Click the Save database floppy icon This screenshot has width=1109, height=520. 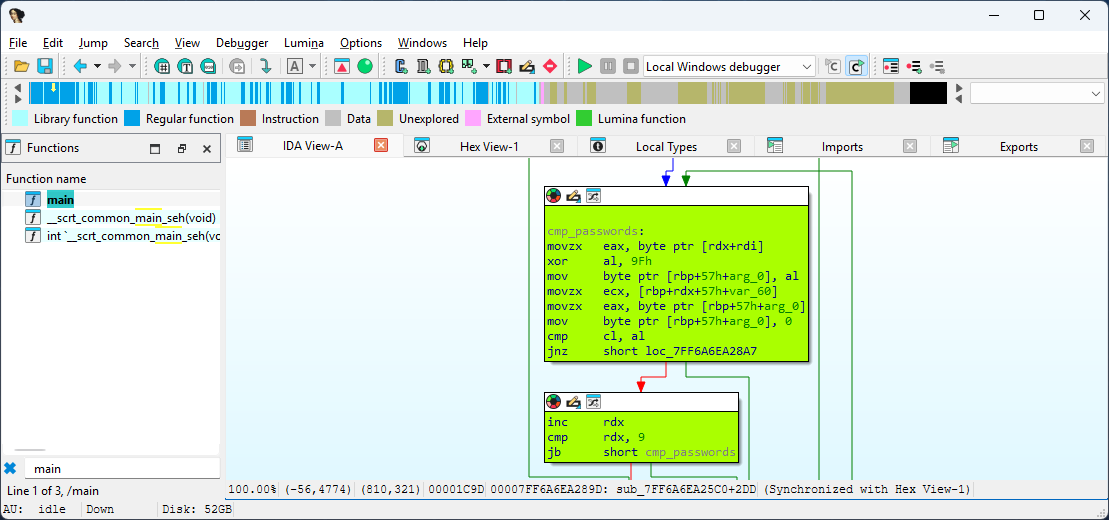45,67
